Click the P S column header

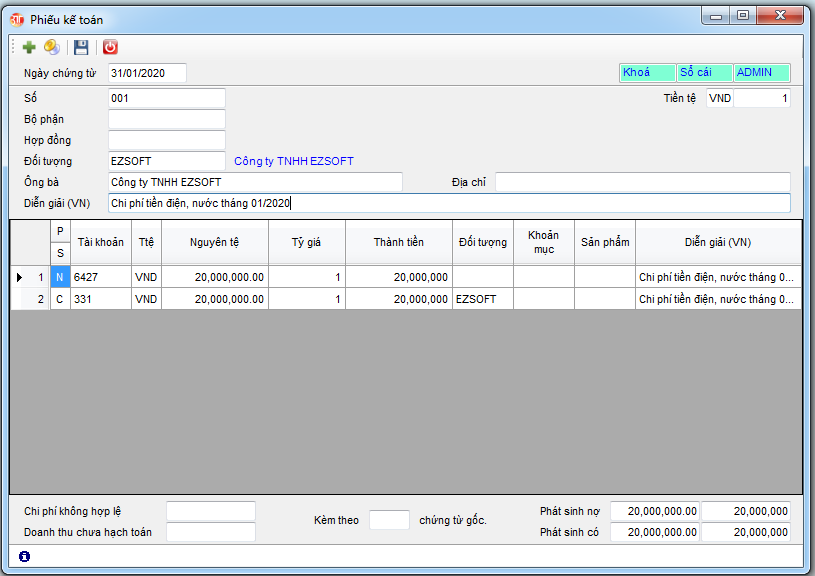60,242
